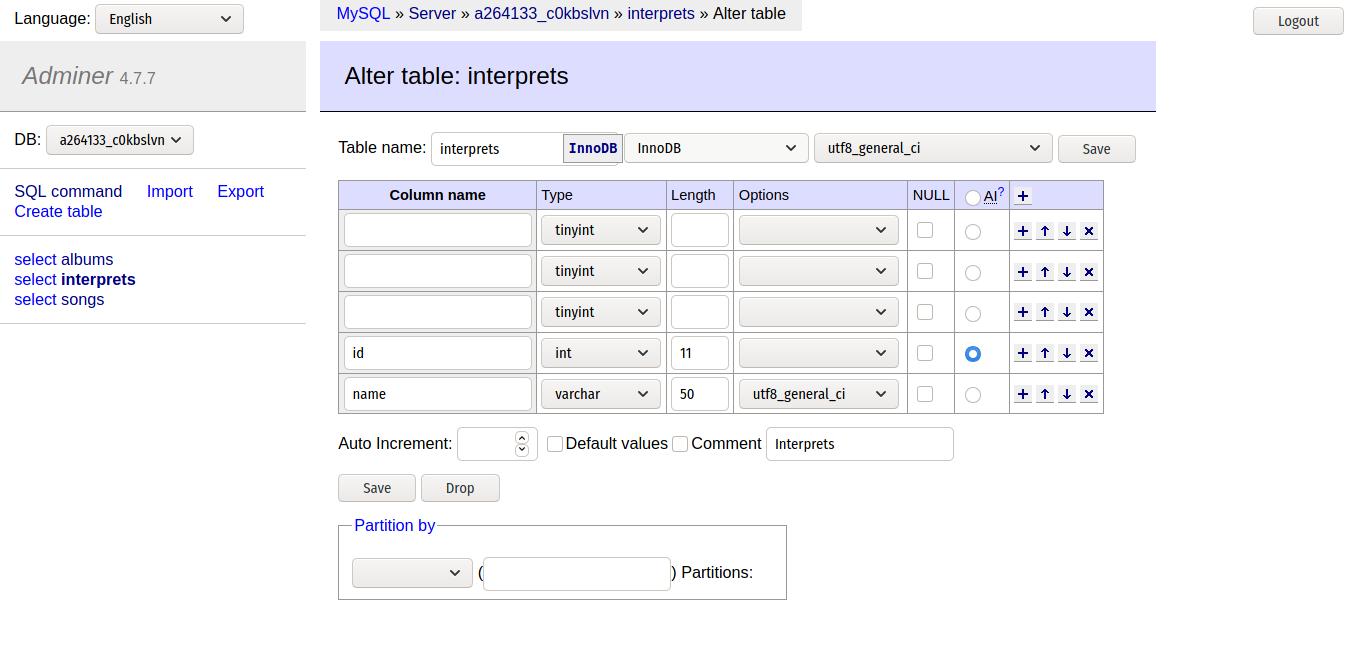The height and width of the screenshot is (666, 1363).
Task: Go to the interprets breadcrumb link
Action: tap(660, 14)
